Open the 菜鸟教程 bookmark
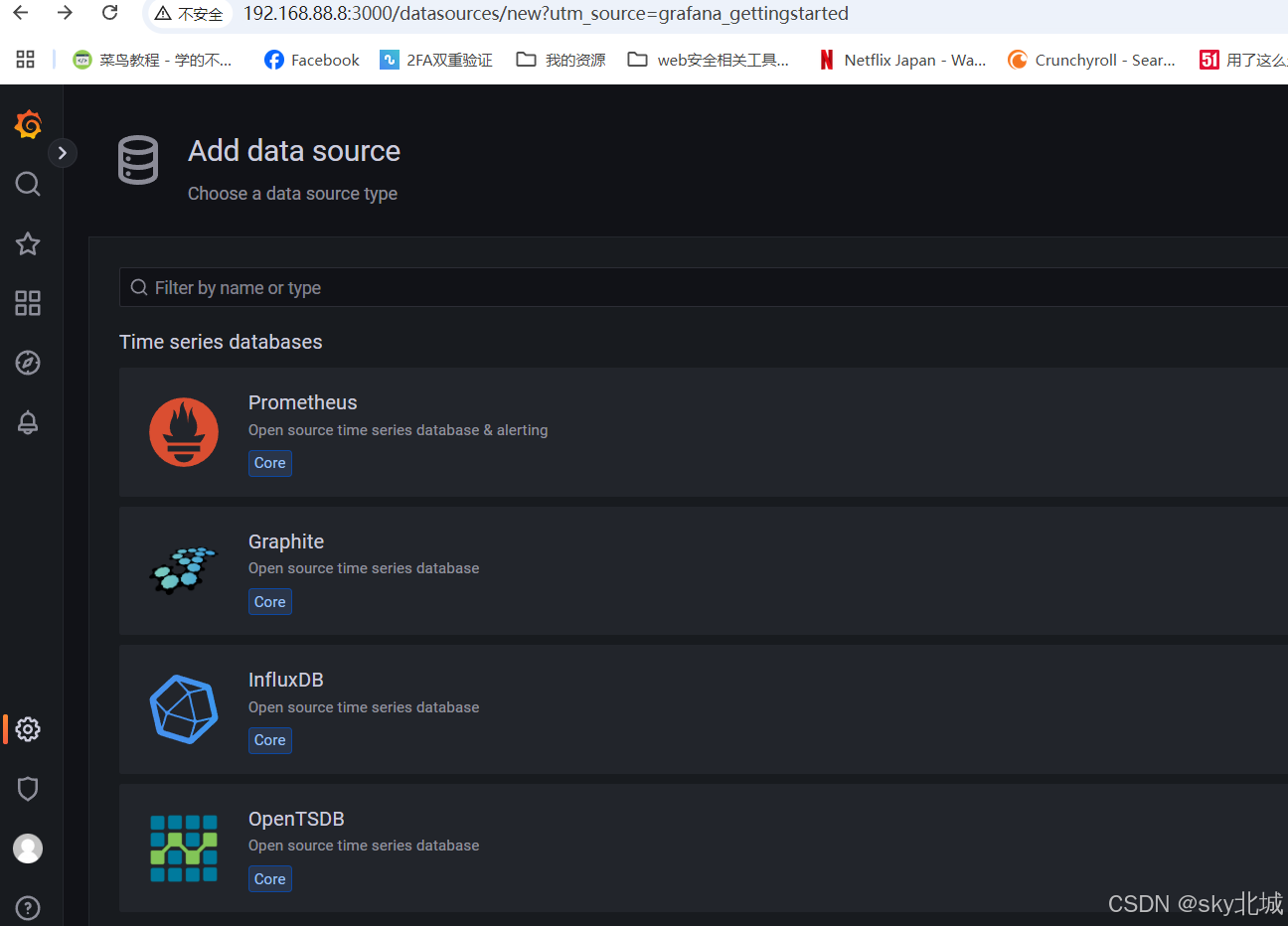Image resolution: width=1288 pixels, height=926 pixels. pyautogui.click(x=152, y=60)
